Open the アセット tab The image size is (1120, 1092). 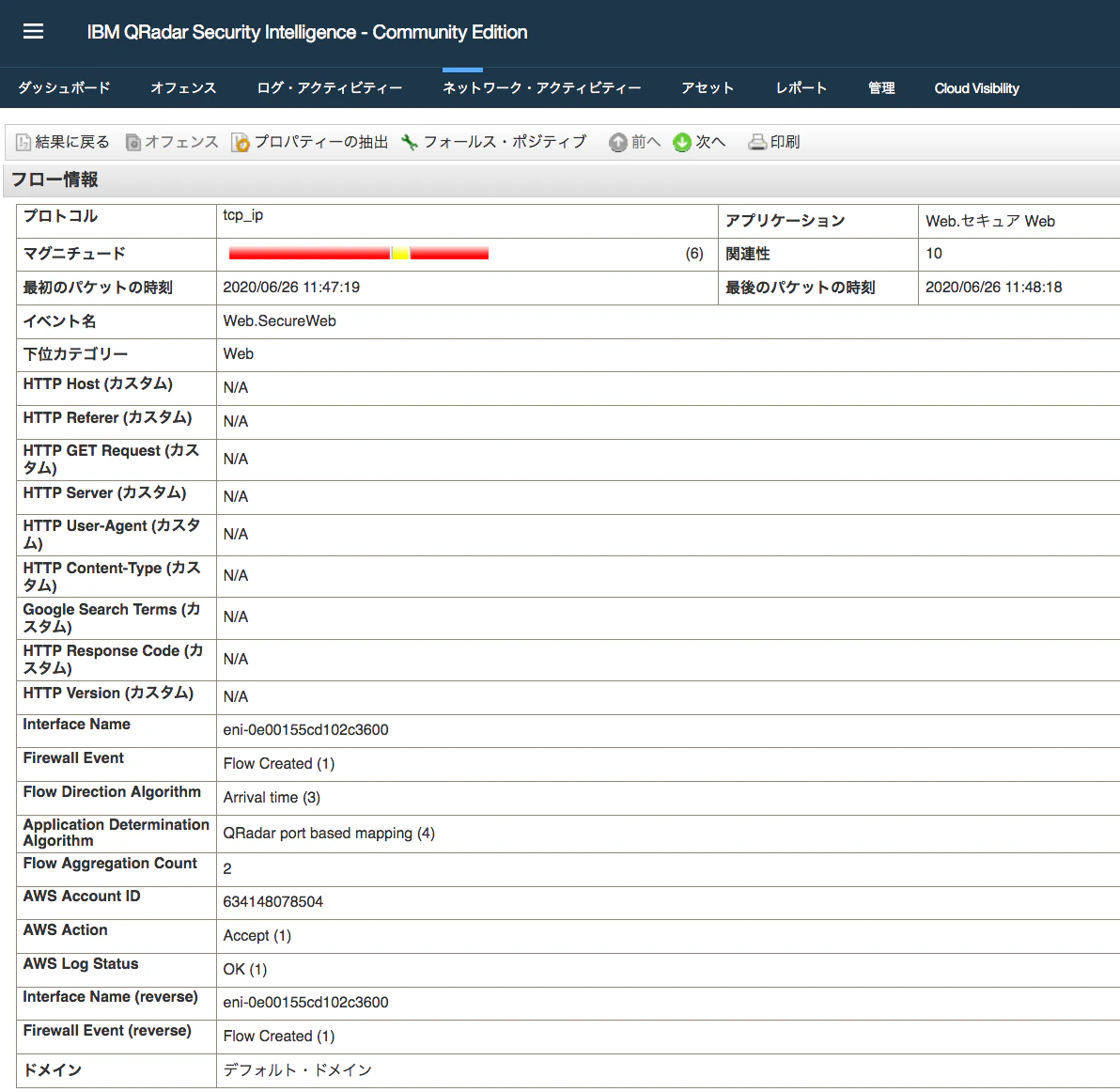(x=708, y=87)
